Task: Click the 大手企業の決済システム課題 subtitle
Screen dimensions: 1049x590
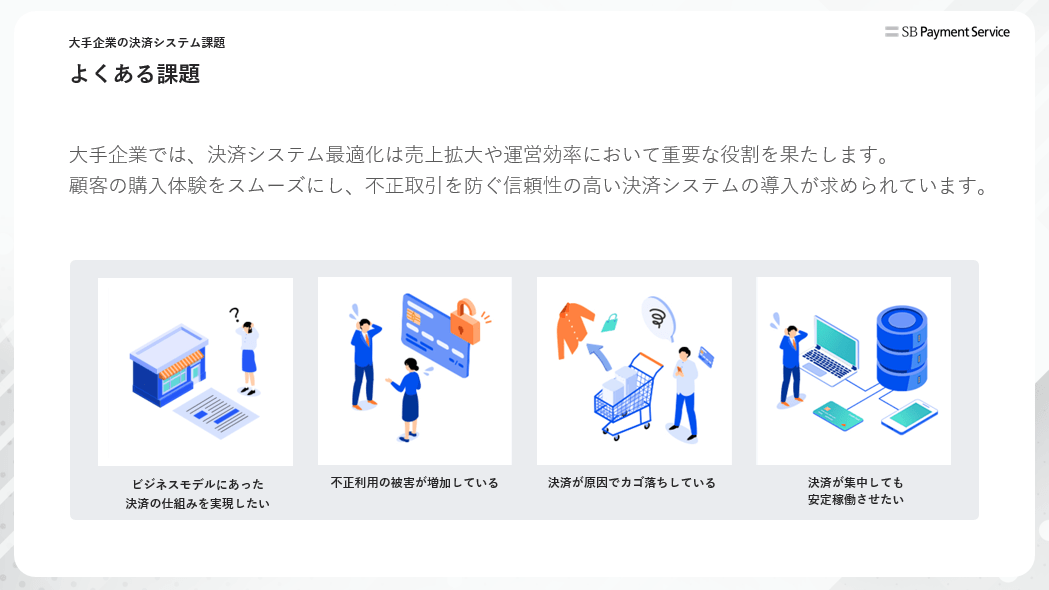Action: tap(147, 43)
